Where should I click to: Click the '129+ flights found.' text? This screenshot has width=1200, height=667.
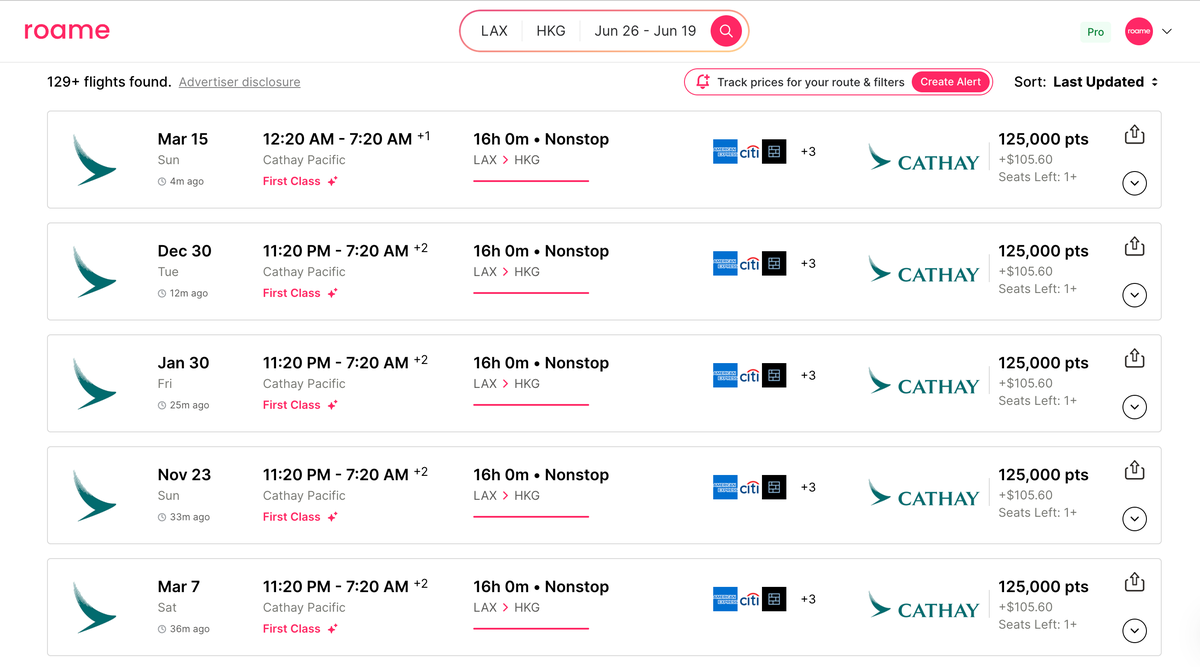[x=109, y=82]
